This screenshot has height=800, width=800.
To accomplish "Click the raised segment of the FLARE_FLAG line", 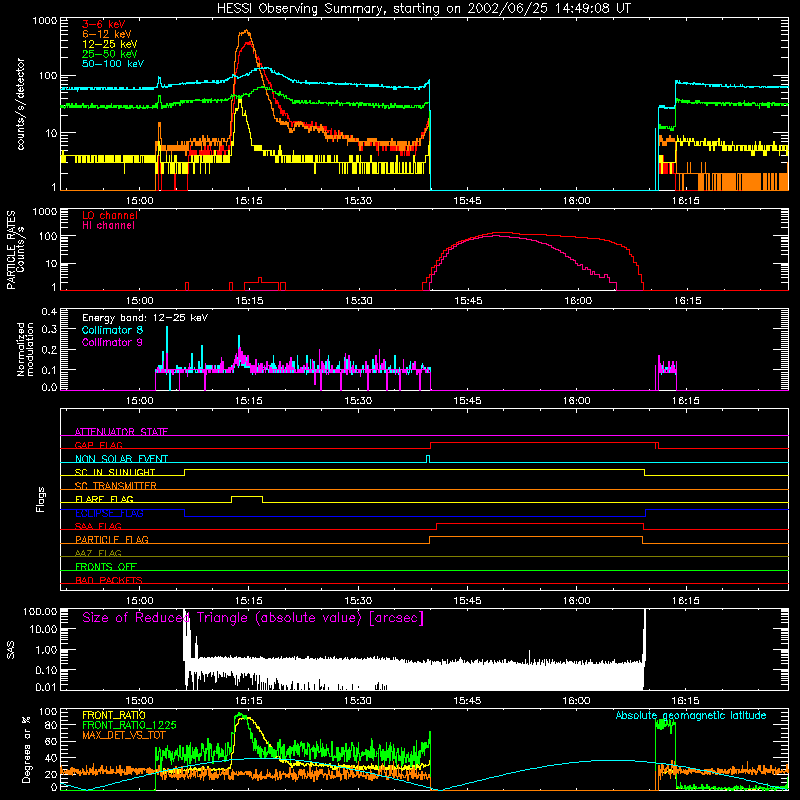I will point(247,496).
